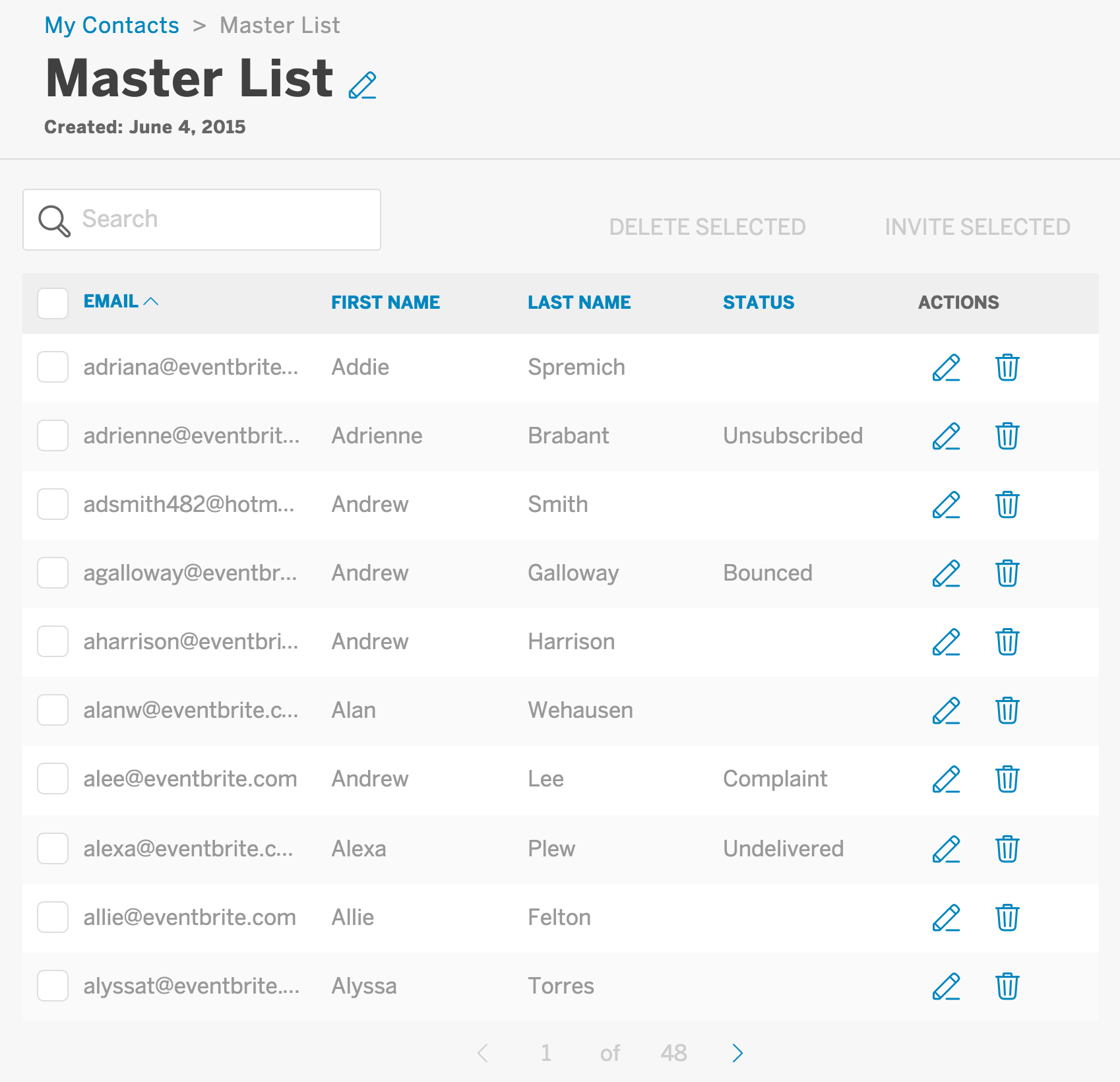Edit contact Andrew Harrison

click(x=946, y=642)
